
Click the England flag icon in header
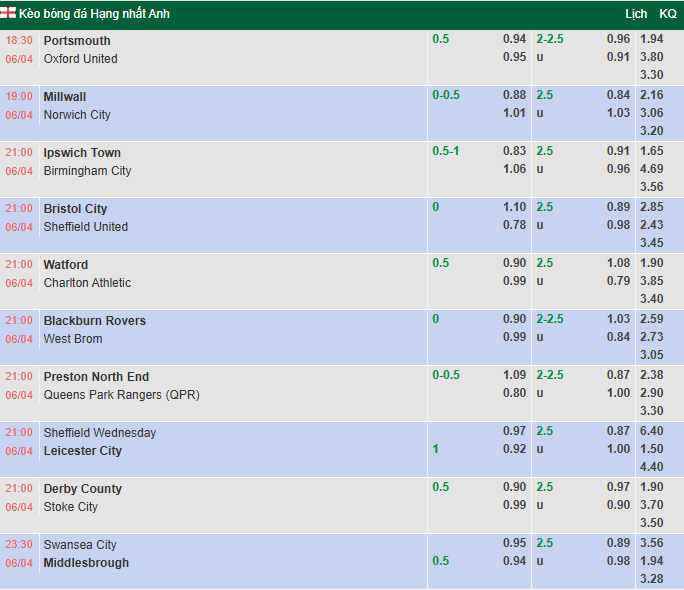click(10, 14)
